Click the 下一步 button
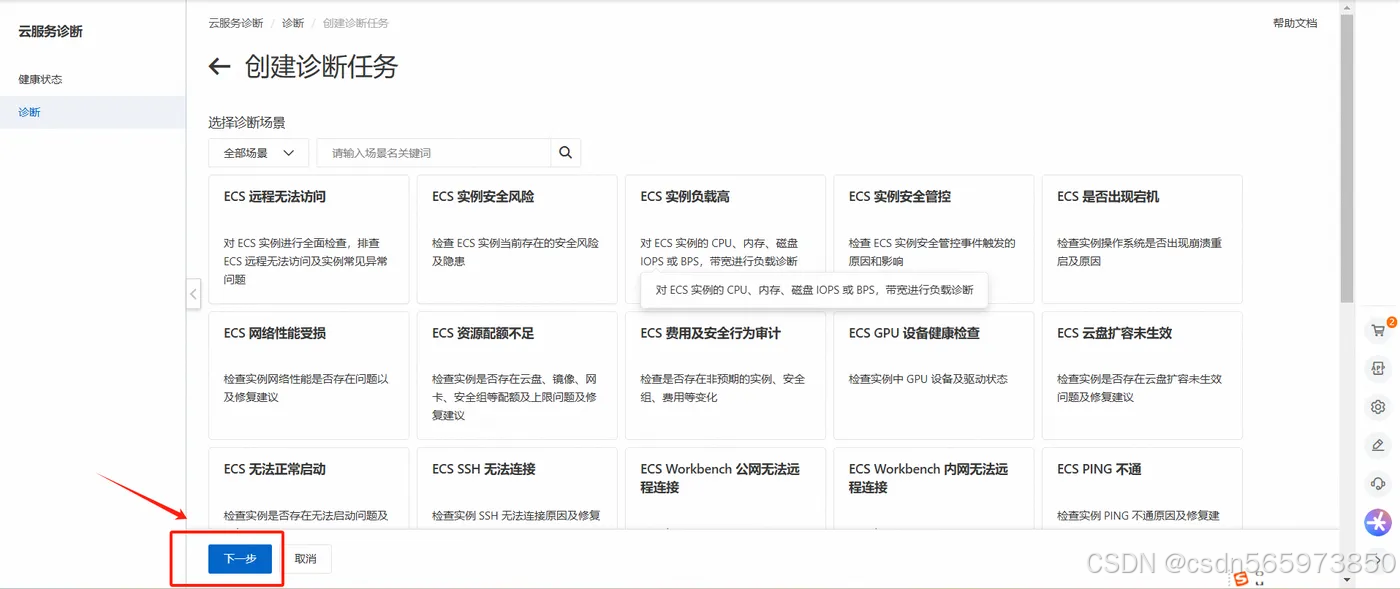The image size is (1400, 589). 239,558
